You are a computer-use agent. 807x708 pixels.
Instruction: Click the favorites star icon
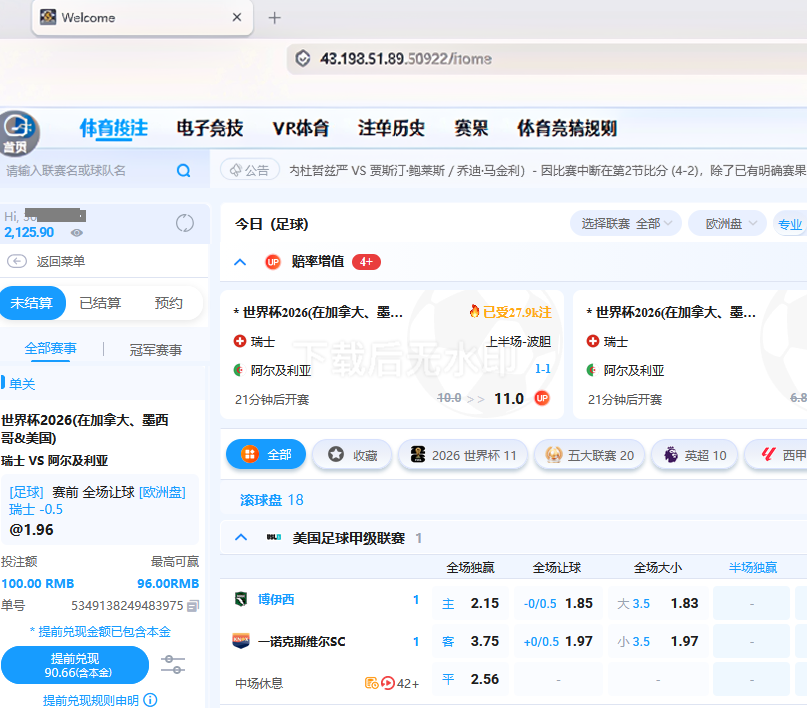click(336, 454)
